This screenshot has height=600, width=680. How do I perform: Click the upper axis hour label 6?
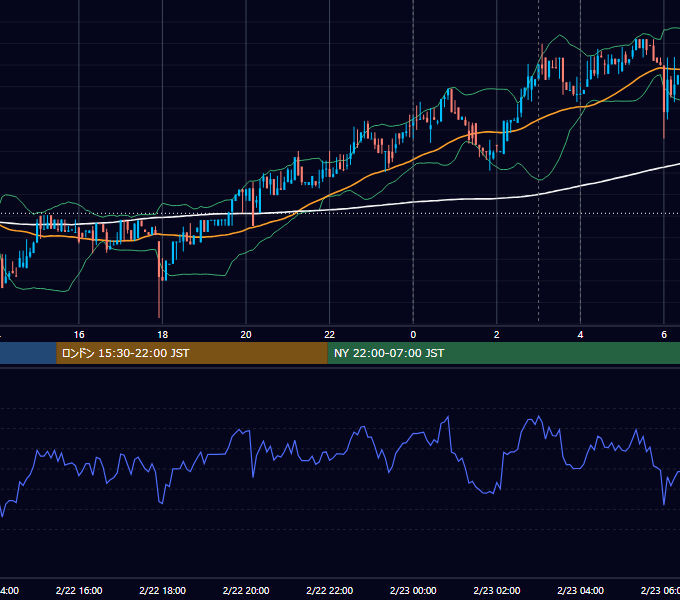click(x=664, y=335)
